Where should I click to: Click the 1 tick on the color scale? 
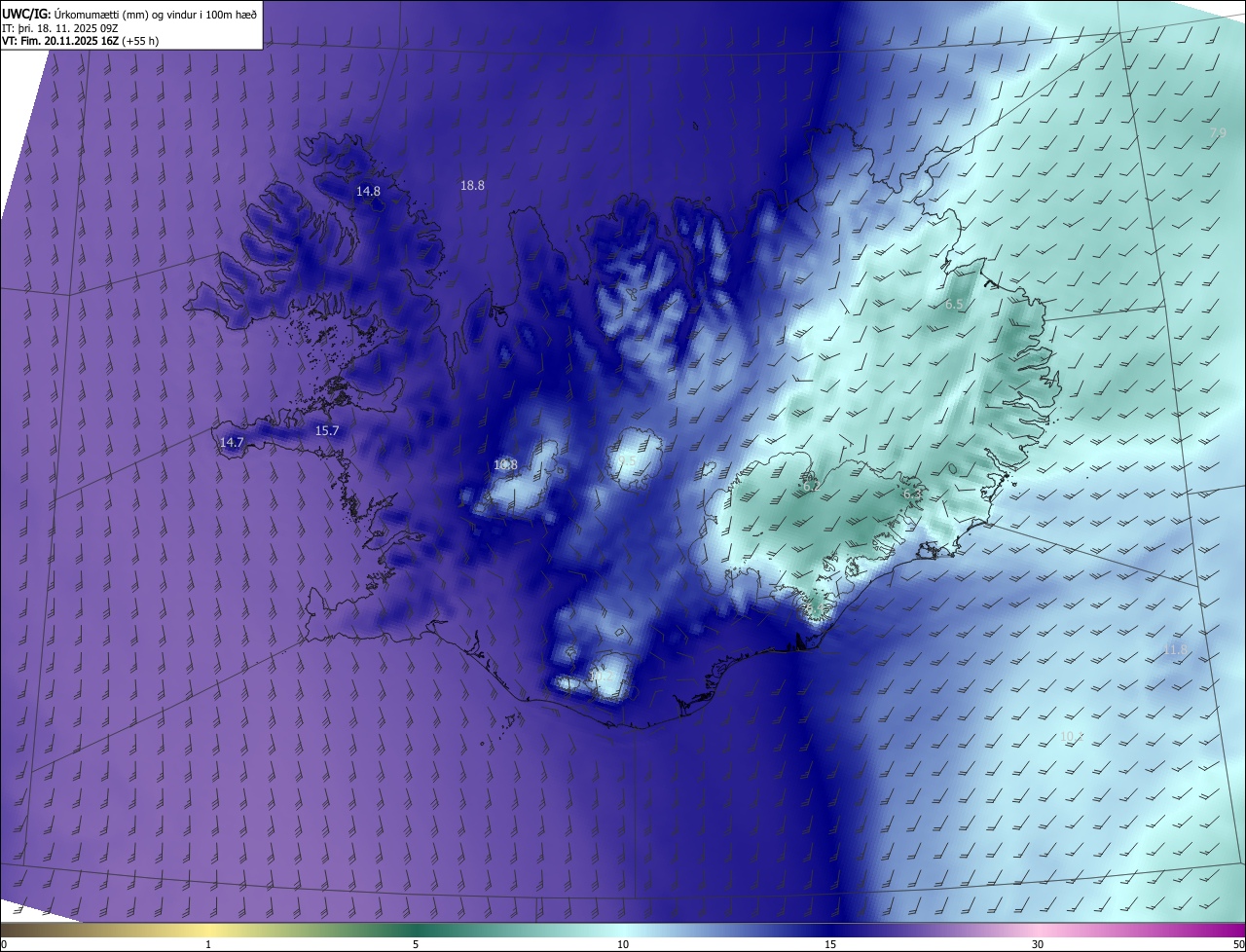208,944
